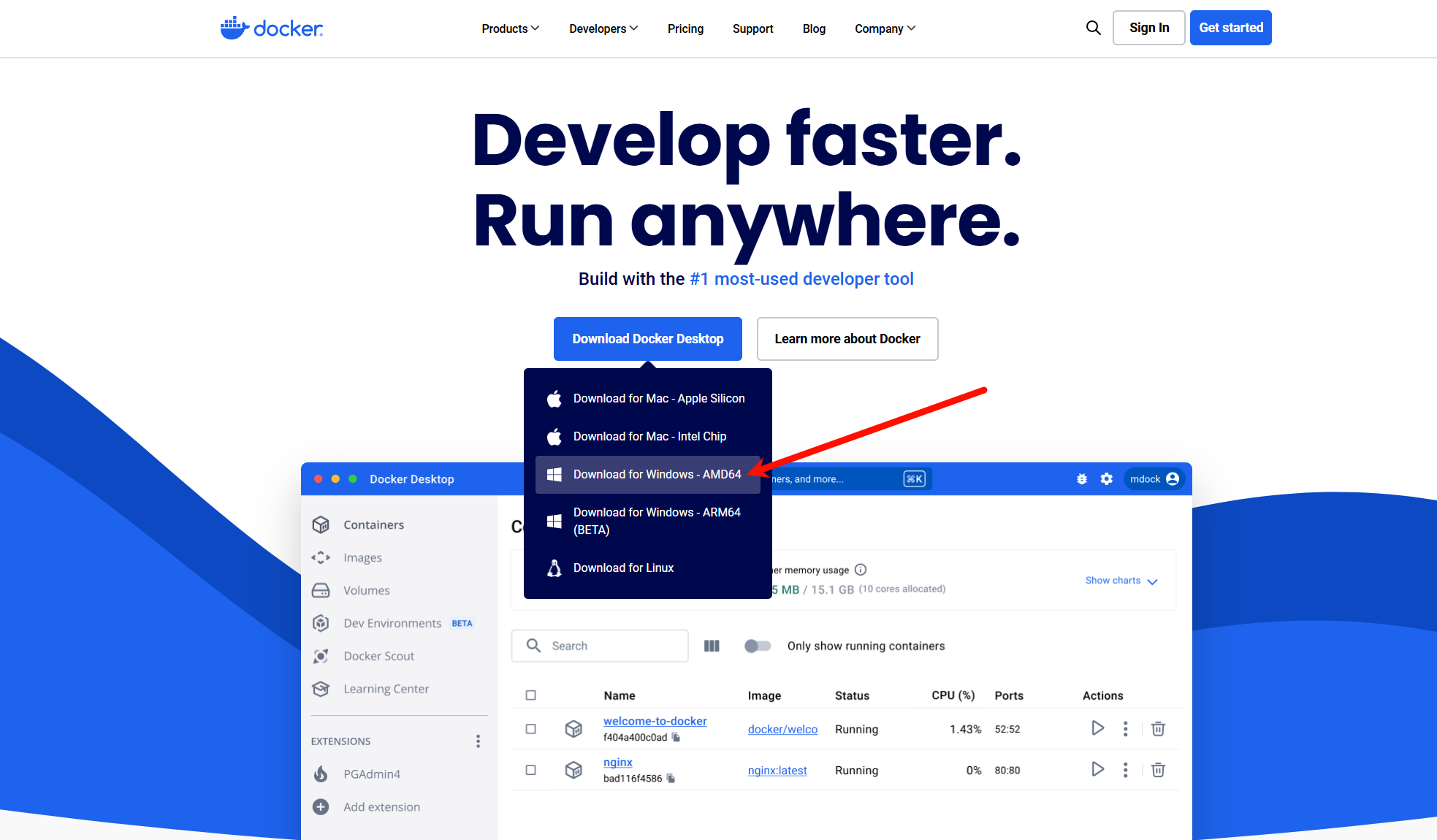Check the select-all checkbox in table header
Image resolution: width=1437 pixels, height=840 pixels.
click(x=531, y=695)
